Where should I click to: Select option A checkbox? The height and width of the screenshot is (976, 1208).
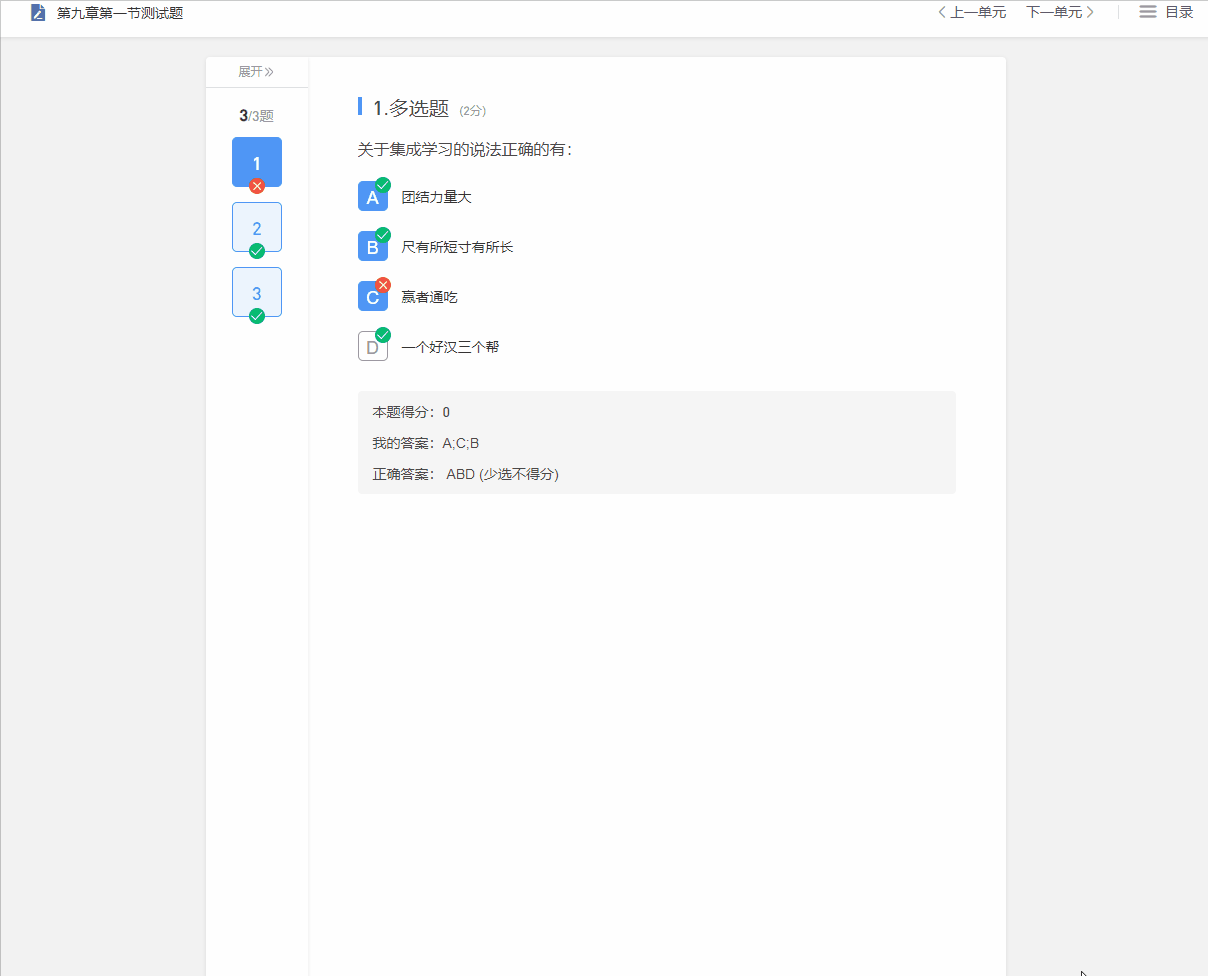coord(373,197)
